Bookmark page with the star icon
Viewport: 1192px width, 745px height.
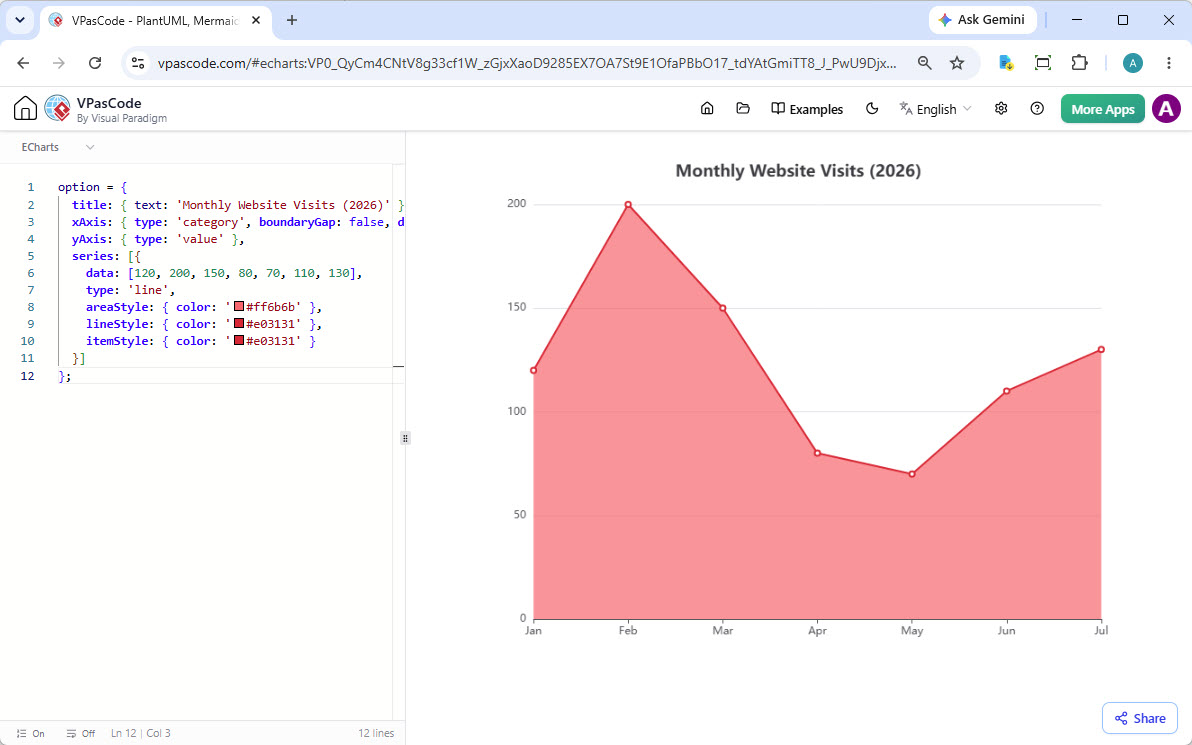click(957, 63)
